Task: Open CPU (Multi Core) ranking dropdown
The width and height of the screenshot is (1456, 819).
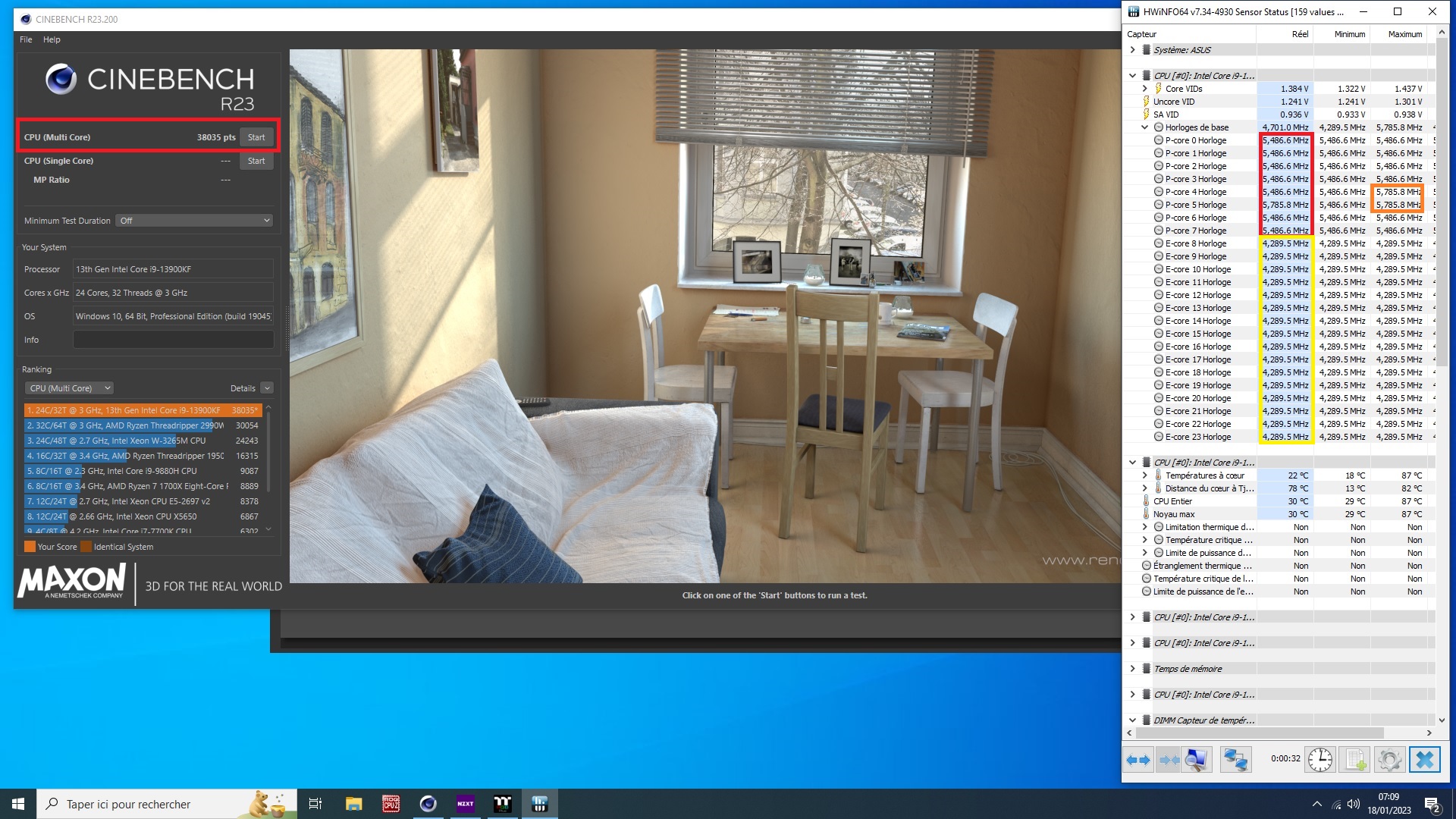Action: coord(70,388)
